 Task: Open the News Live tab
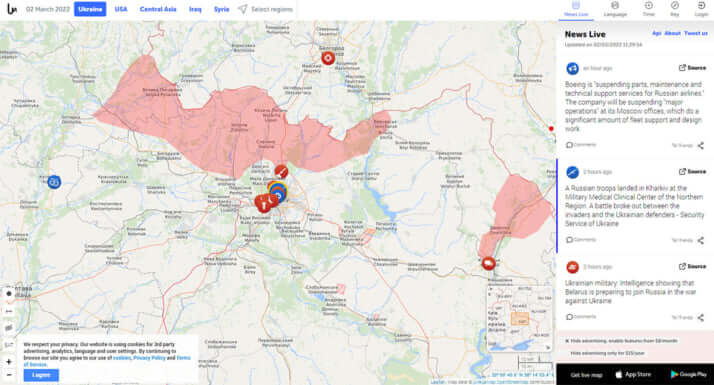point(576,9)
